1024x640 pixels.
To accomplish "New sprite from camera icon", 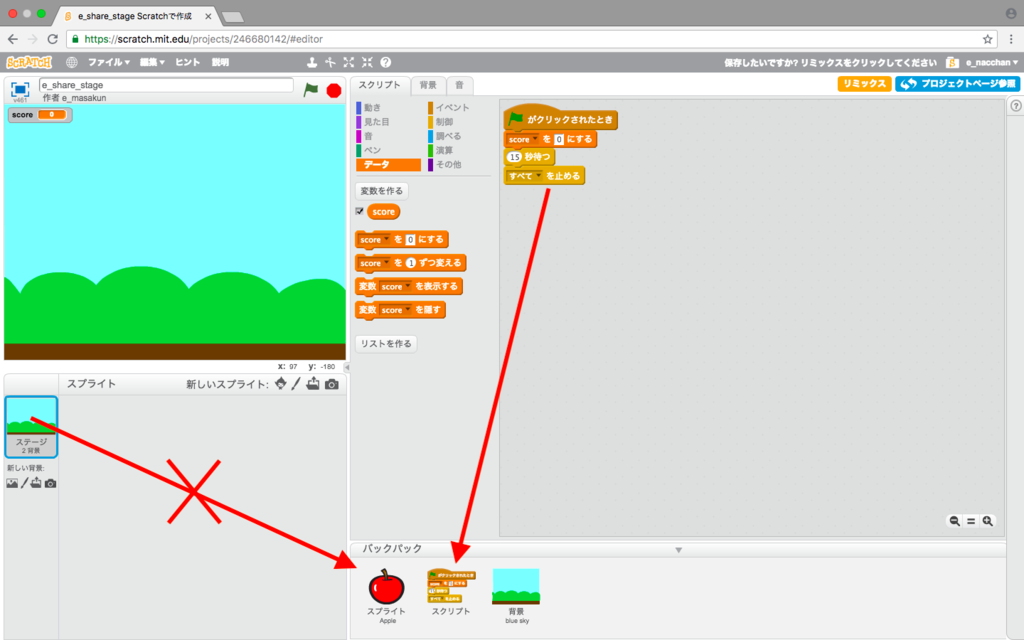I will click(332, 384).
